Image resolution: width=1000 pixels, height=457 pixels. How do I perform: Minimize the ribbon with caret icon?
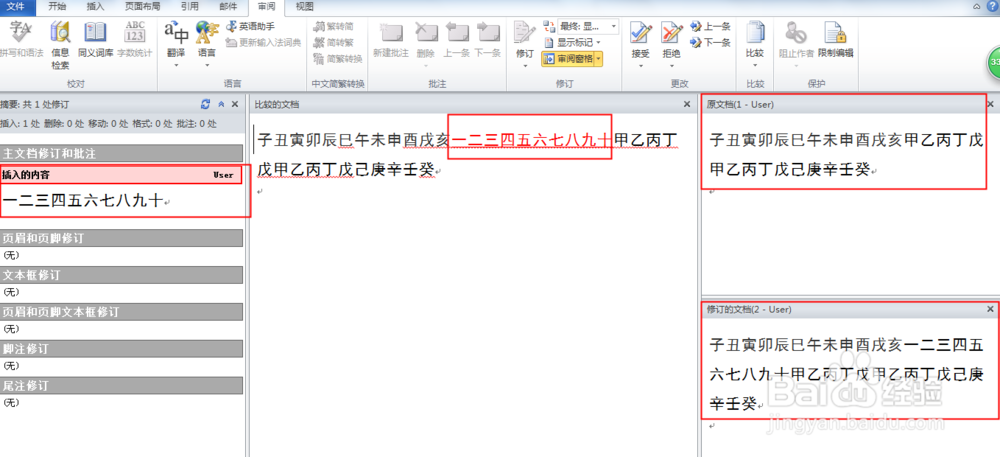977,6
